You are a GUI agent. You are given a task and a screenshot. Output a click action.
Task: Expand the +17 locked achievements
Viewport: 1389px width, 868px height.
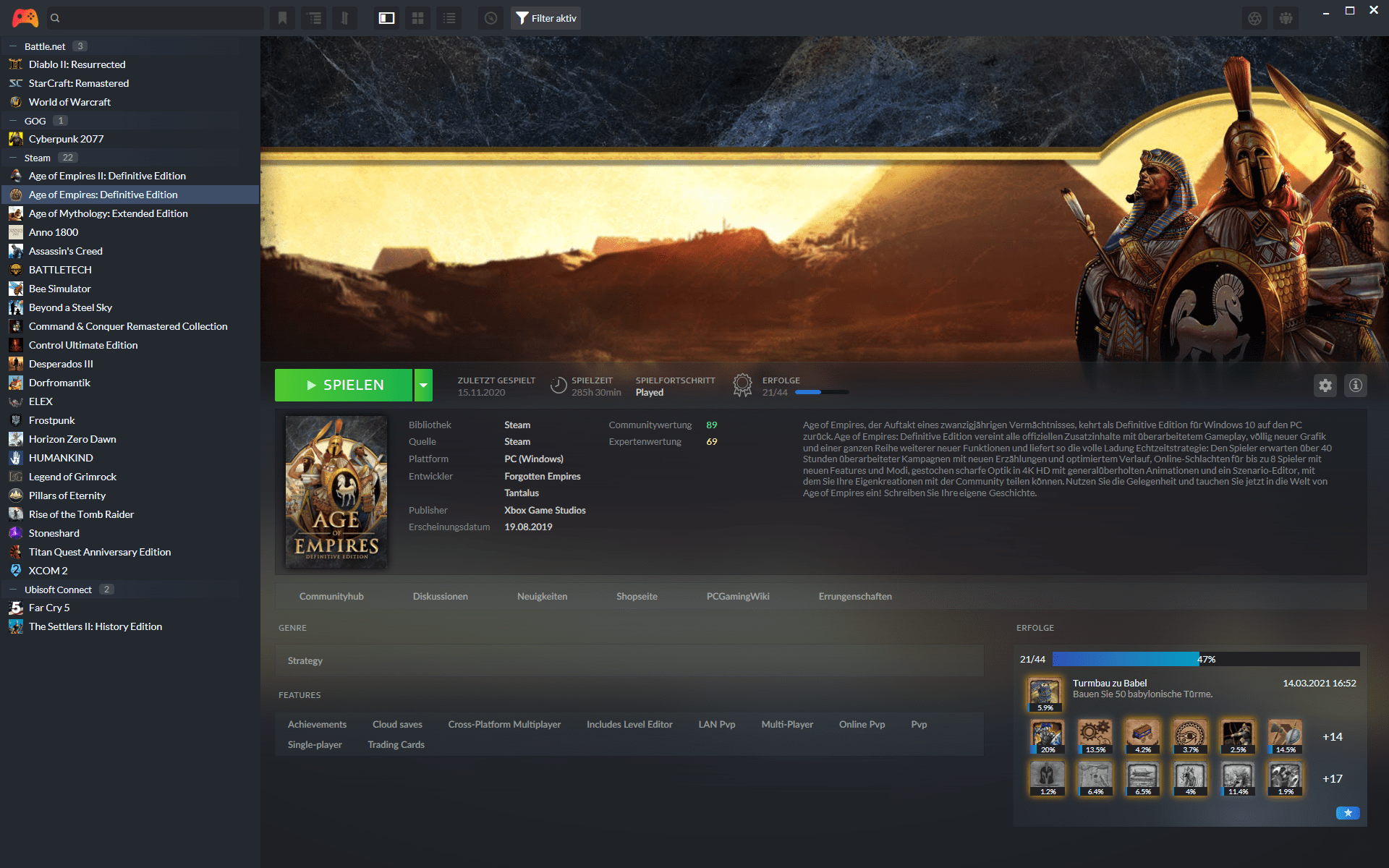click(1332, 778)
